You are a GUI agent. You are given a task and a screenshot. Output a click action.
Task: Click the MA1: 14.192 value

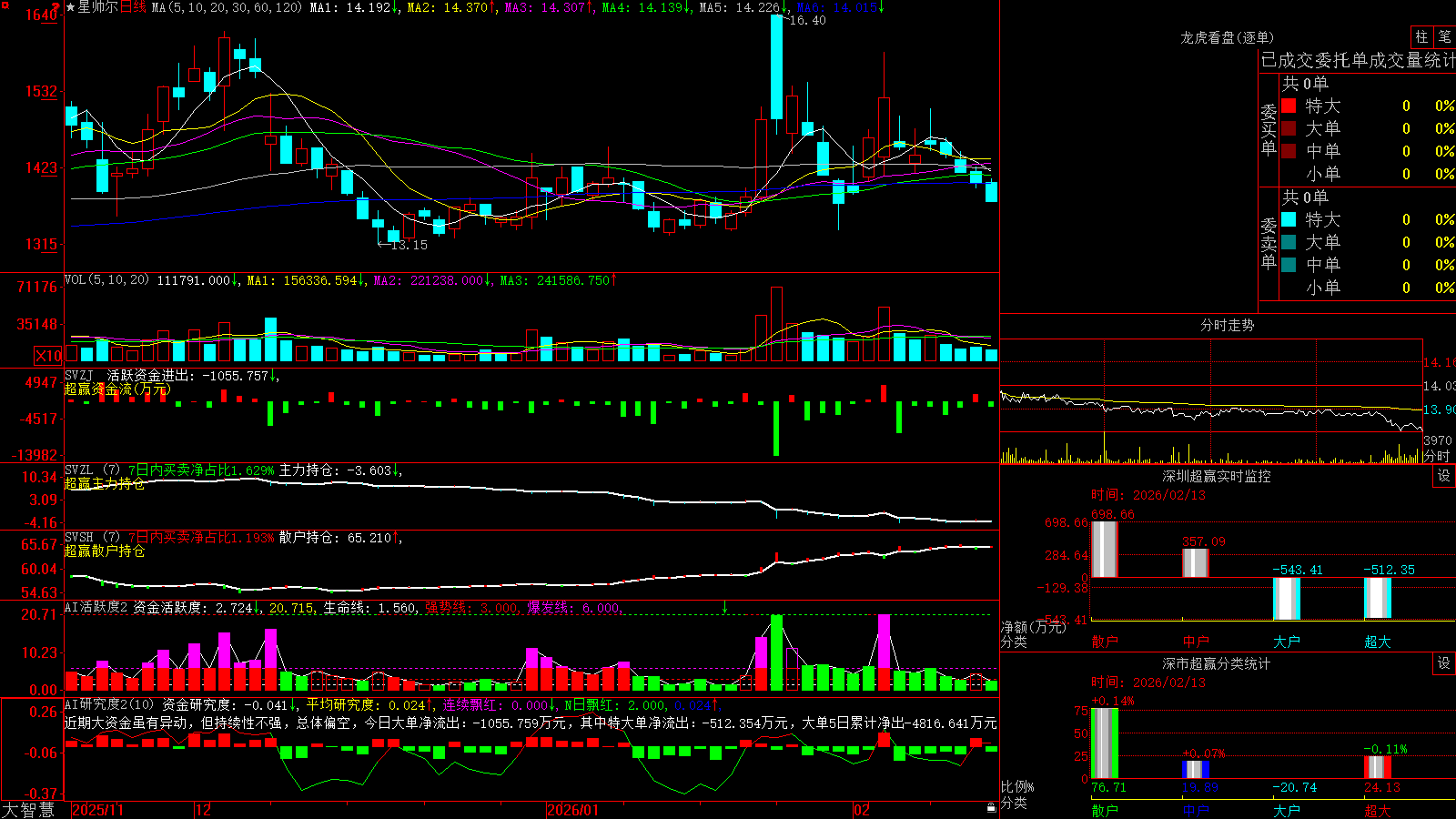[x=350, y=7]
